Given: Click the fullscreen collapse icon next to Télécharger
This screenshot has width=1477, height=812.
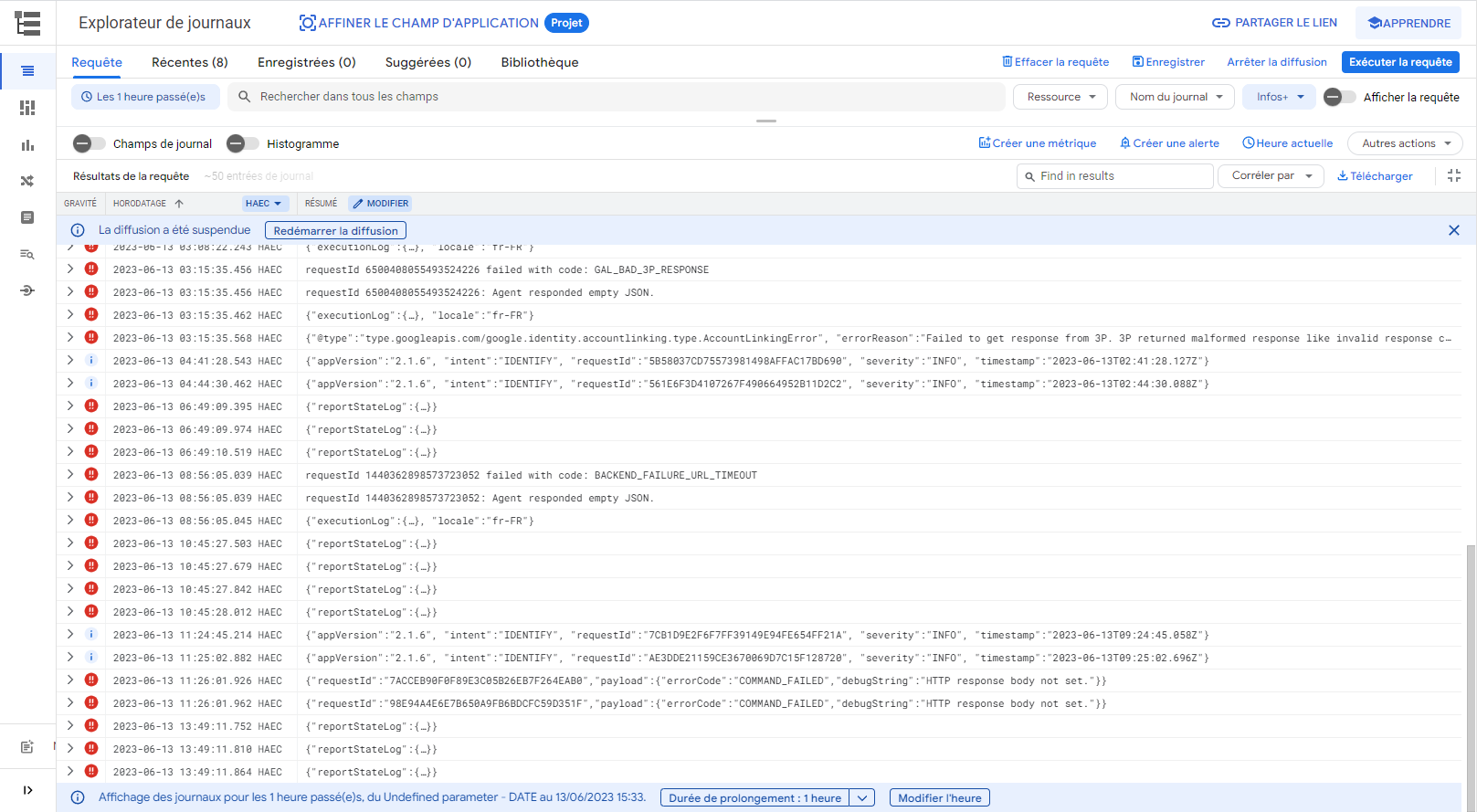Looking at the screenshot, I should click(1454, 175).
